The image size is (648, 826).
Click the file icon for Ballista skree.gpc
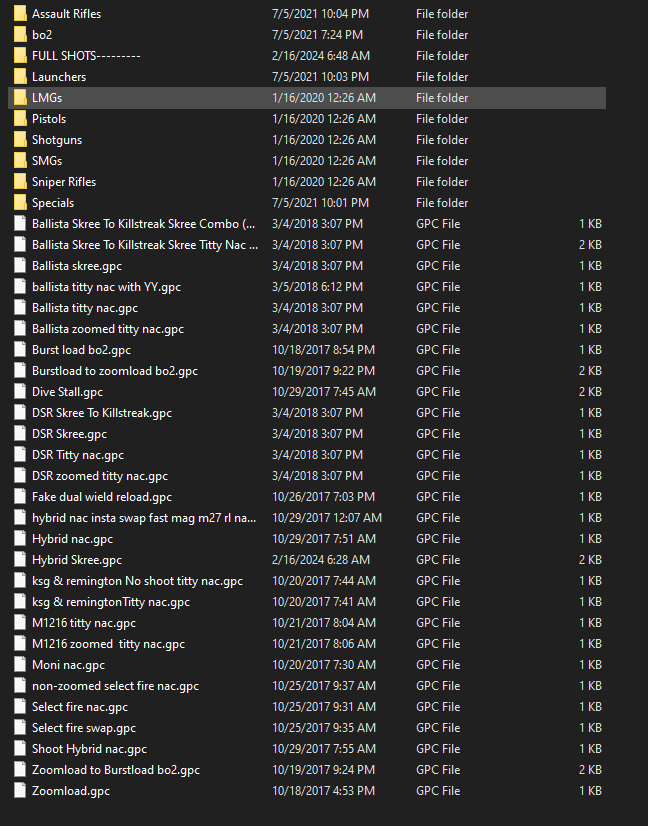point(20,266)
